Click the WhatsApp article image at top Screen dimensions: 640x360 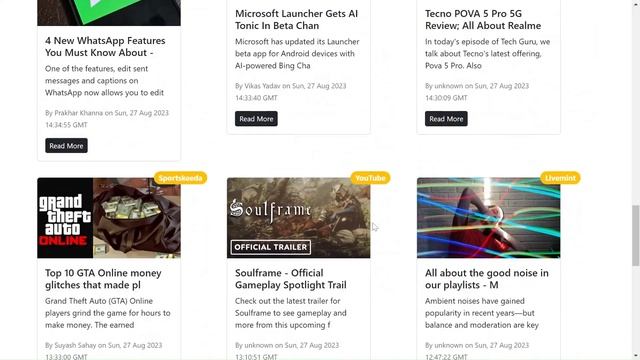click(109, 13)
